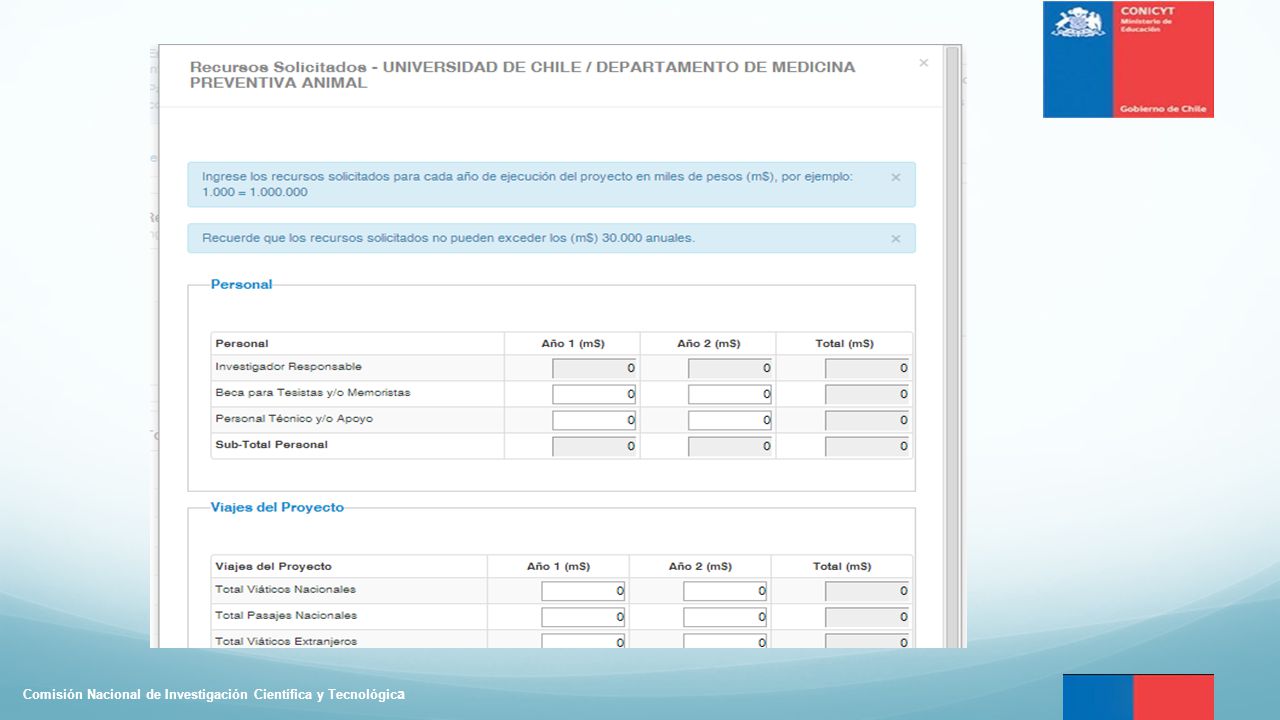
Task: Click the 'Total Viáticos Extranjeros' label
Action: pos(286,641)
